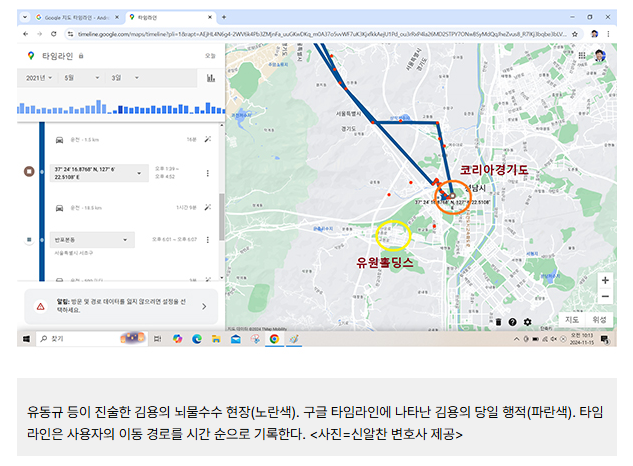The width and height of the screenshot is (633, 466).
Task: Zoom in the map with the plus button
Action: (605, 280)
